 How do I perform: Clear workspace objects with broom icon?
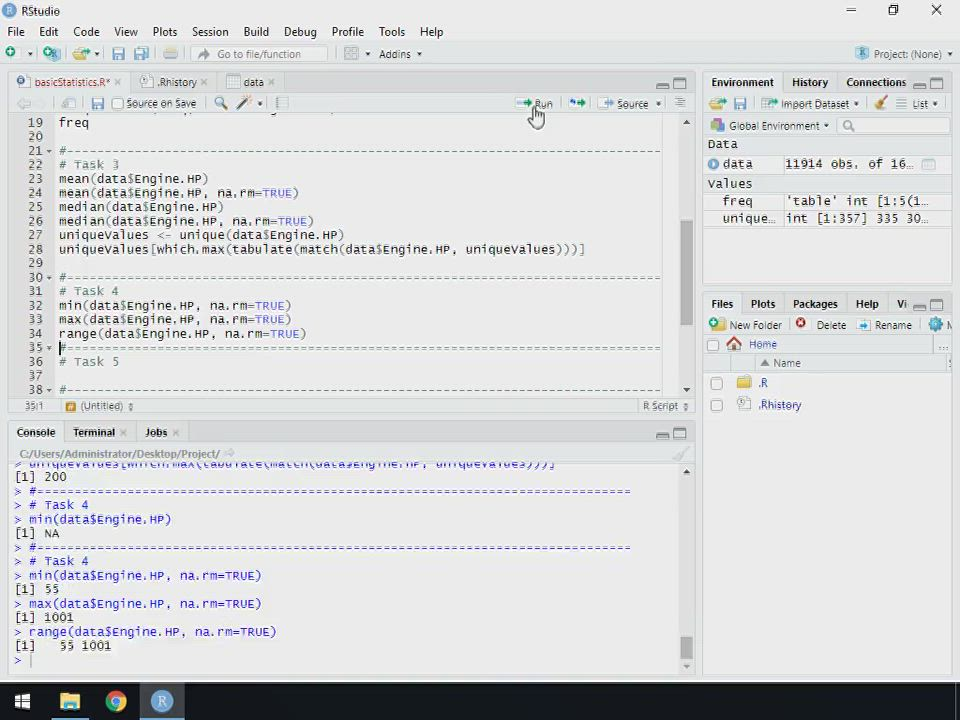point(880,103)
